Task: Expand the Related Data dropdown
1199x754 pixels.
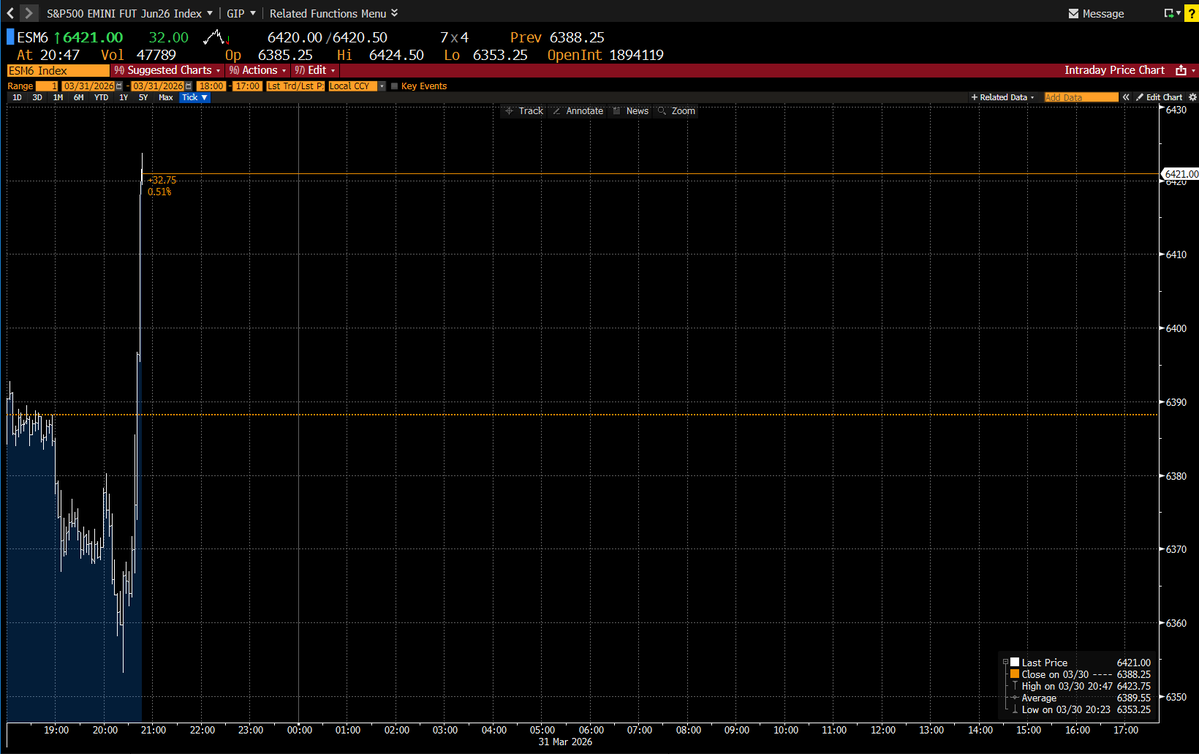Action: click(x=1002, y=97)
